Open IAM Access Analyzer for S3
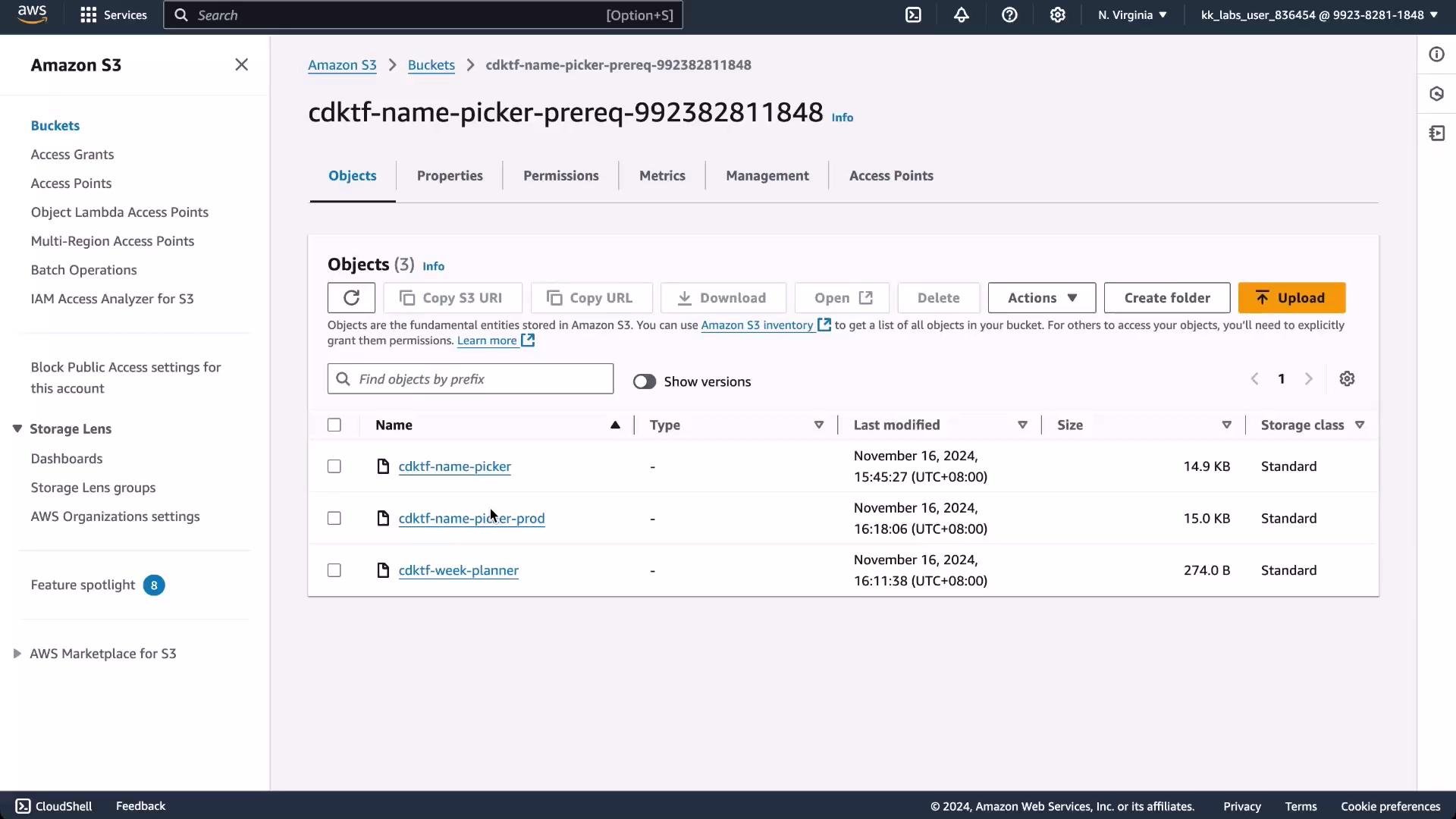1456x819 pixels. [112, 299]
